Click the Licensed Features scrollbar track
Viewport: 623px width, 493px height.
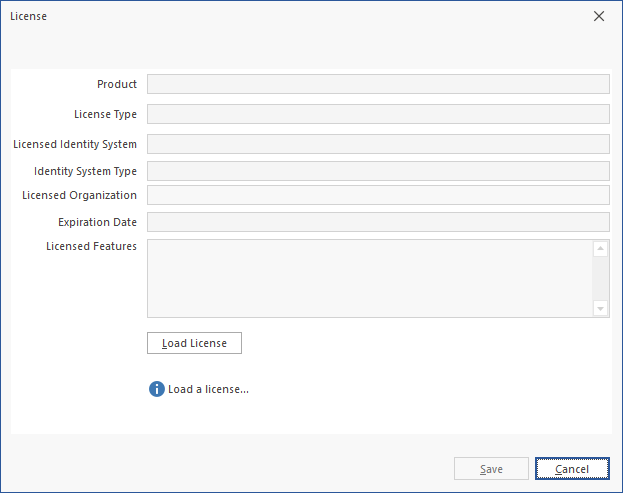(x=600, y=279)
